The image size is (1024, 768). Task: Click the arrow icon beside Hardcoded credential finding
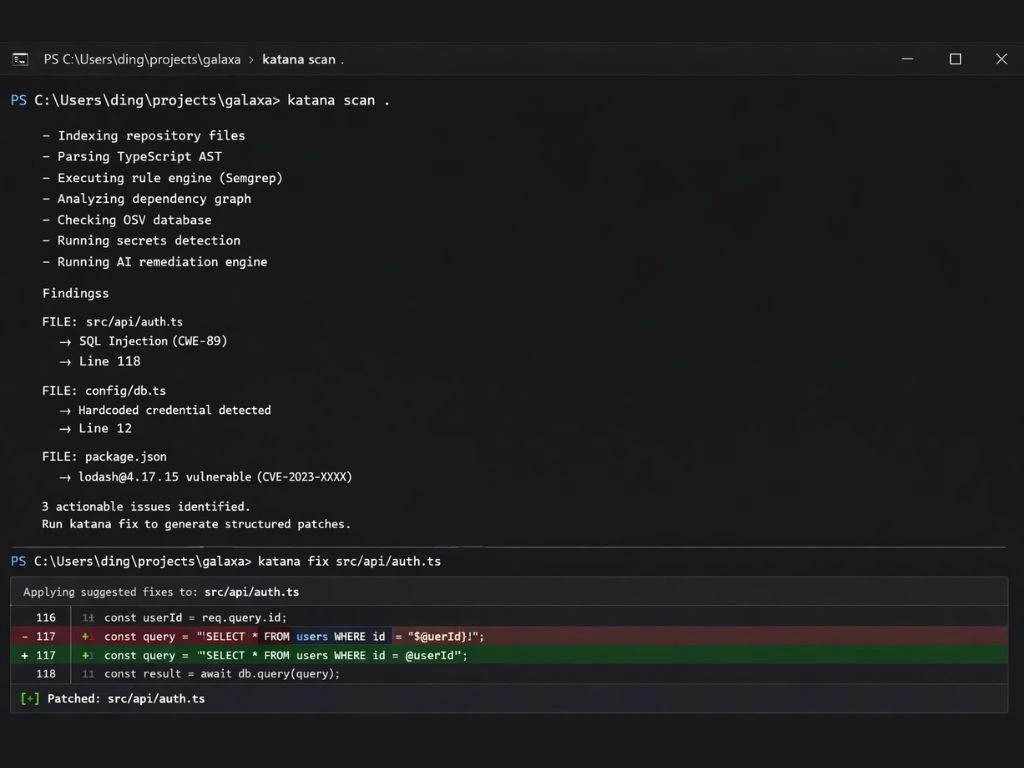coord(64,409)
